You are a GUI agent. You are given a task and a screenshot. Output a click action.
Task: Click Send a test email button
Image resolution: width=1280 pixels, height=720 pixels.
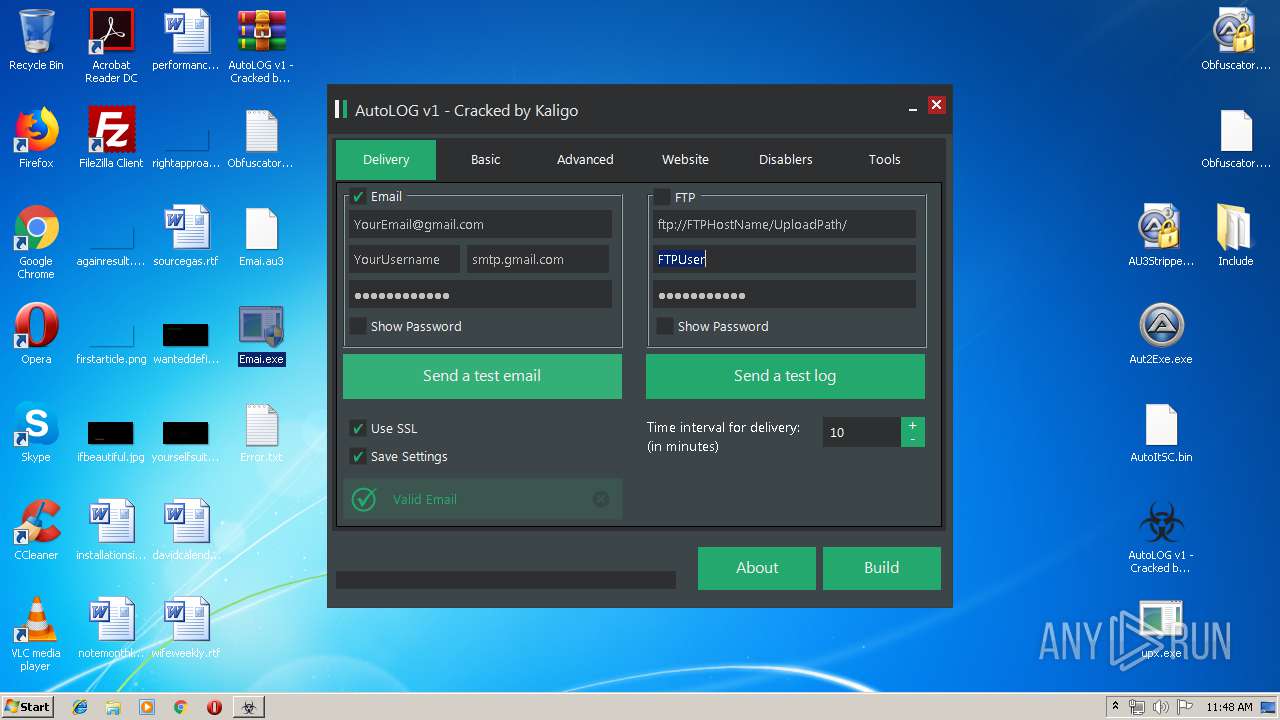pyautogui.click(x=482, y=376)
